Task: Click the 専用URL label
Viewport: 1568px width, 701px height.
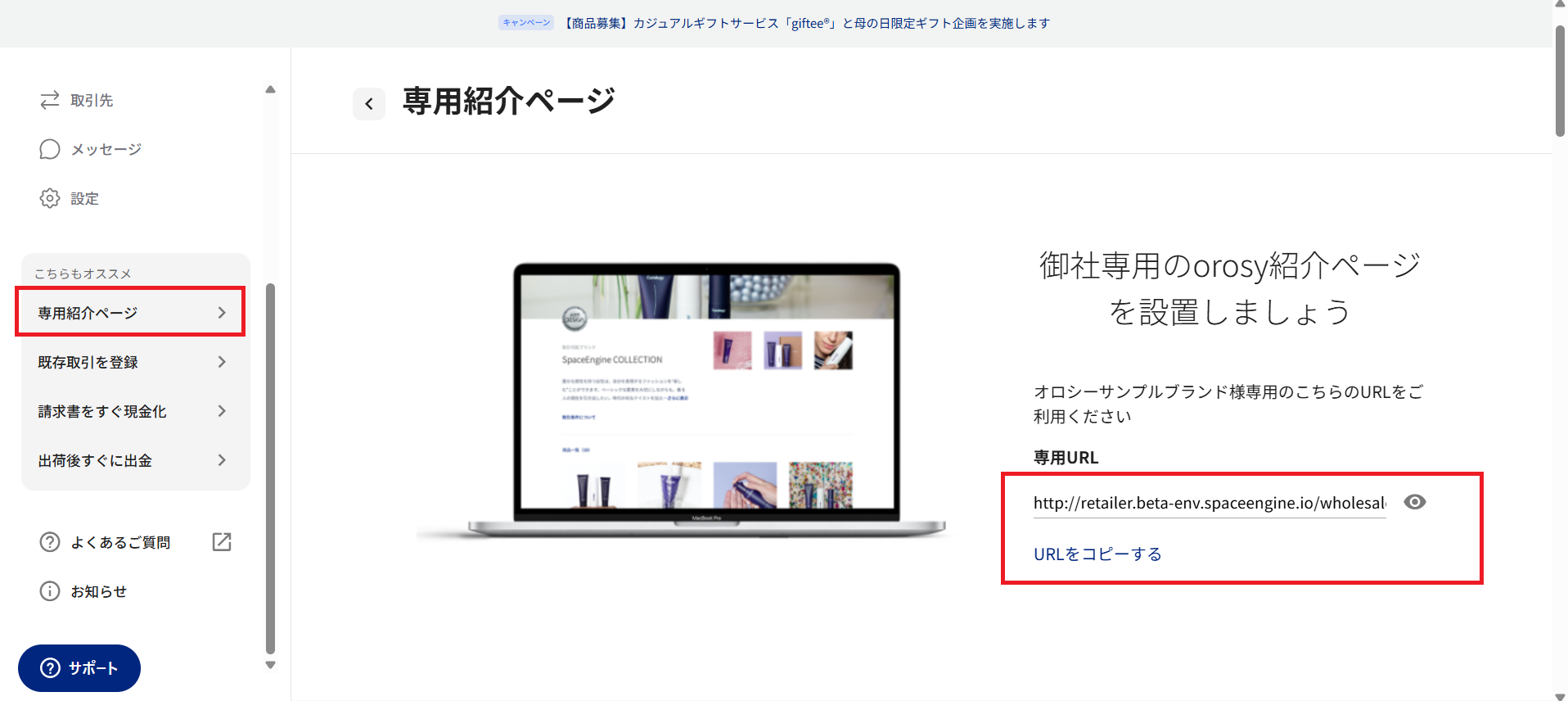Action: [x=1066, y=458]
